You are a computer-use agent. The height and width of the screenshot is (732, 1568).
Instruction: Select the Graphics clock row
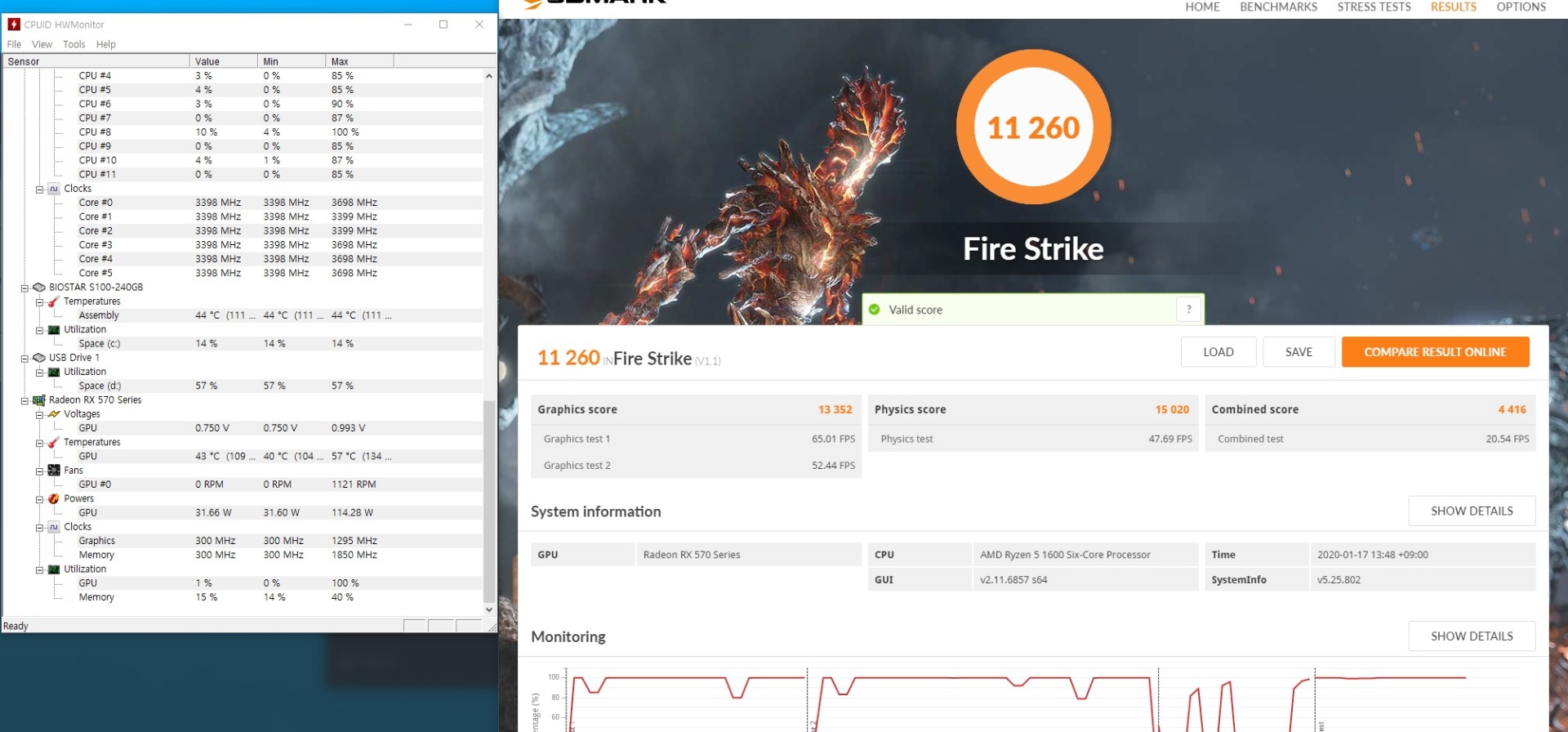coord(243,540)
